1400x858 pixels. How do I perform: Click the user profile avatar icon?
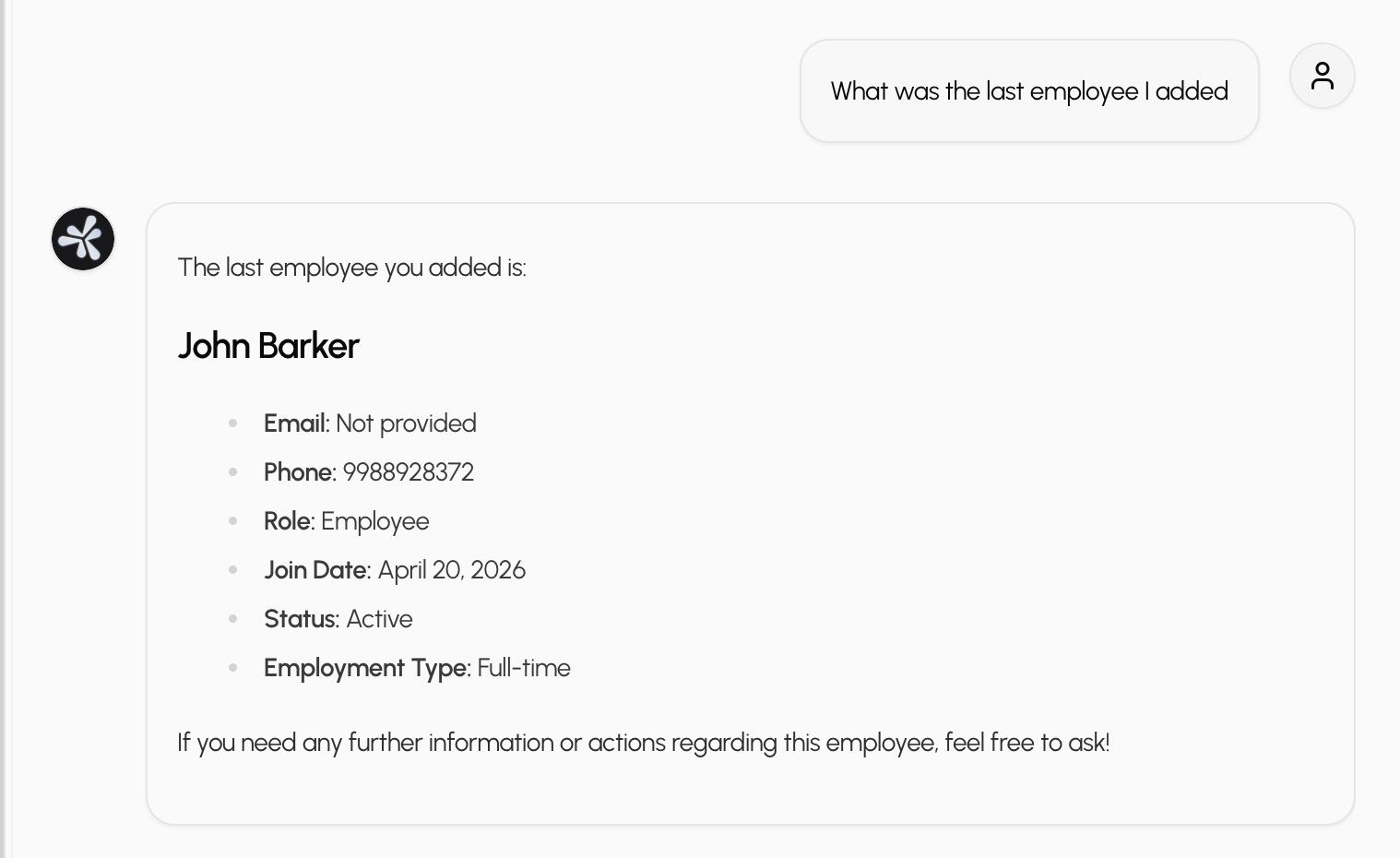coord(1322,76)
